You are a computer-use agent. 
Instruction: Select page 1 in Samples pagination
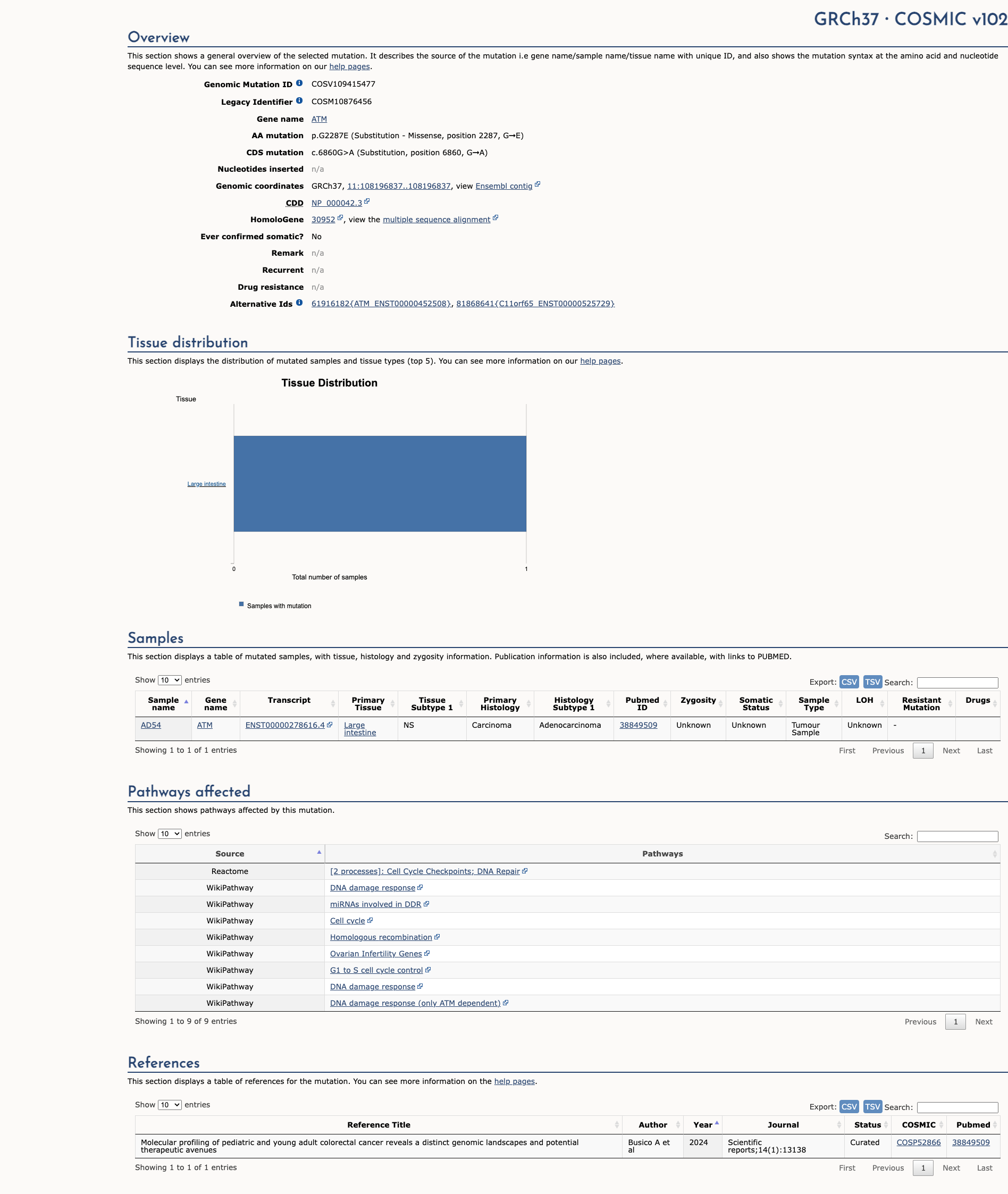click(923, 751)
